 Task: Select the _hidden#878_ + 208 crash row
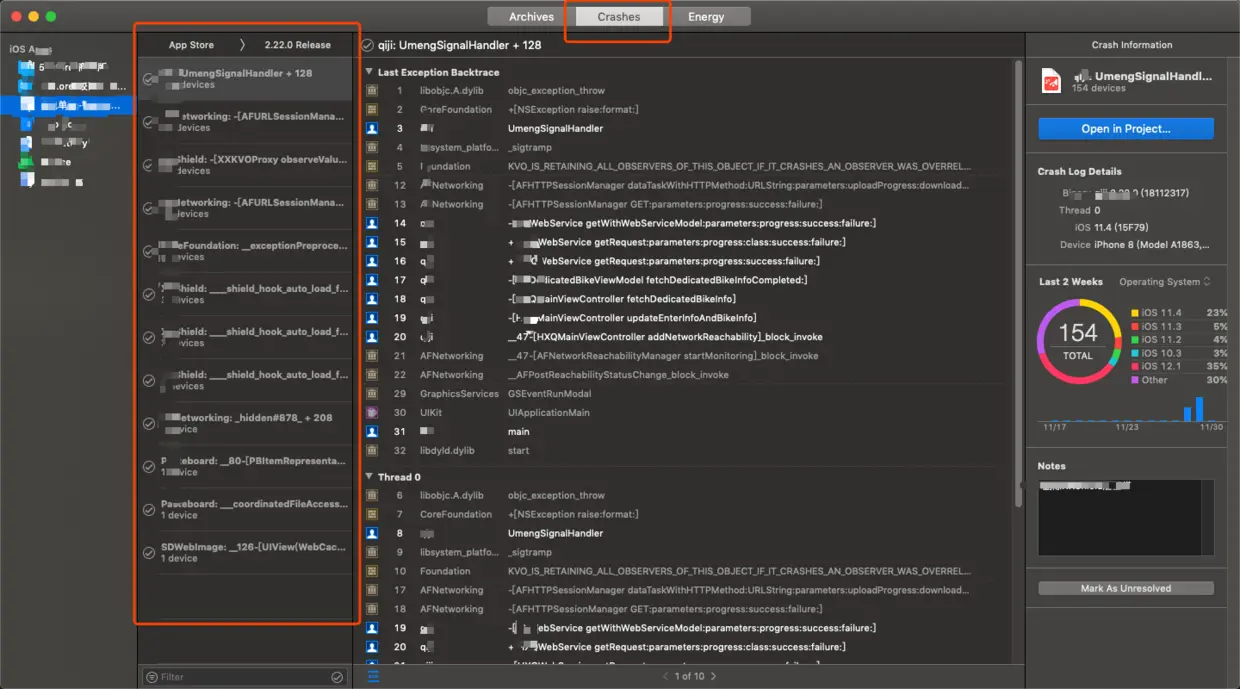245,423
